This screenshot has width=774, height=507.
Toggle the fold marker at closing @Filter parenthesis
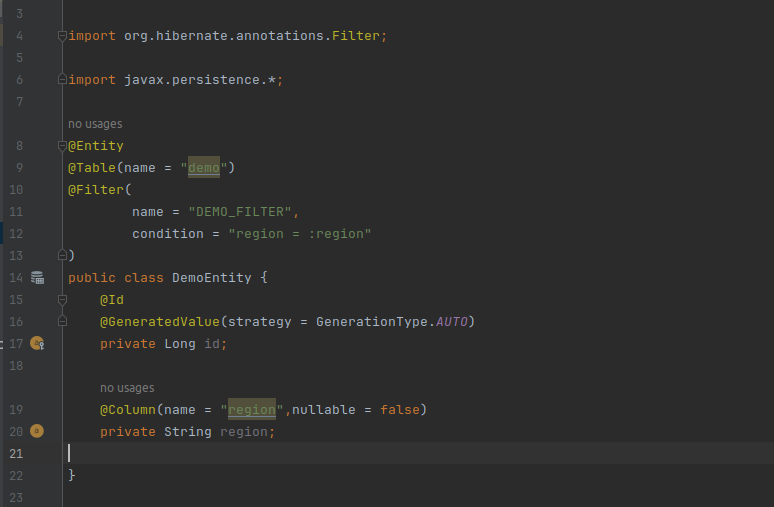[62, 255]
